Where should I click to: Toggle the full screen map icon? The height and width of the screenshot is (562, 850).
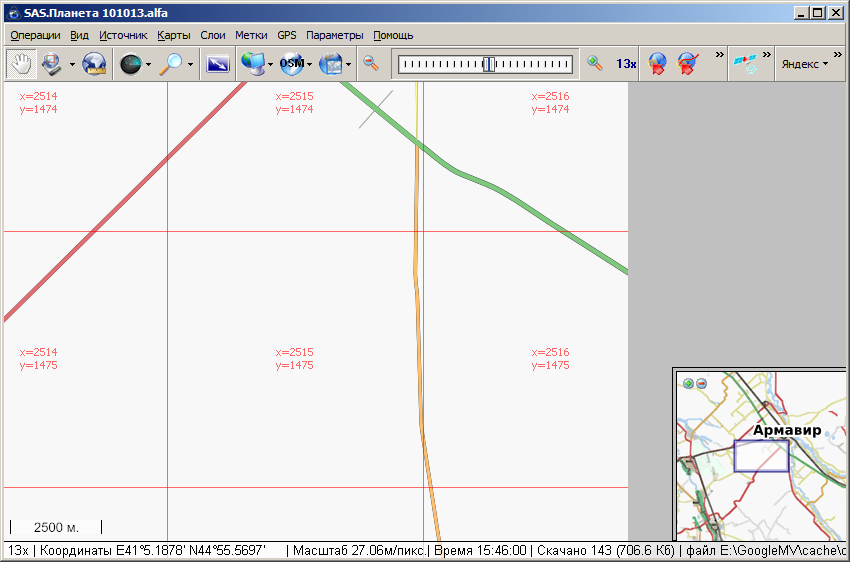[217, 64]
